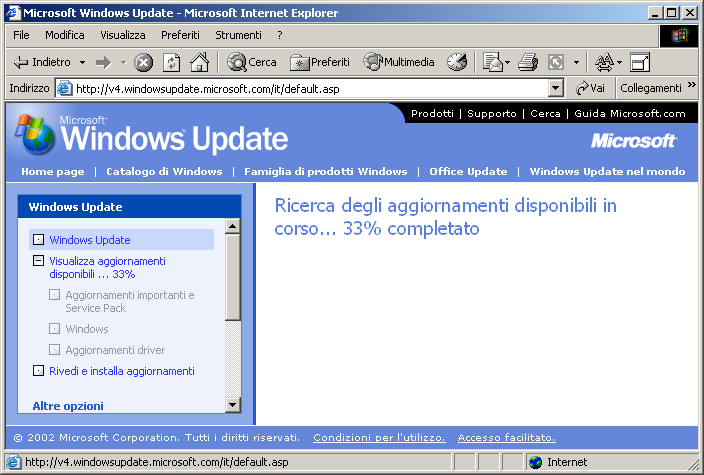Open the dropdown arrow after the edit icon

coord(576,62)
